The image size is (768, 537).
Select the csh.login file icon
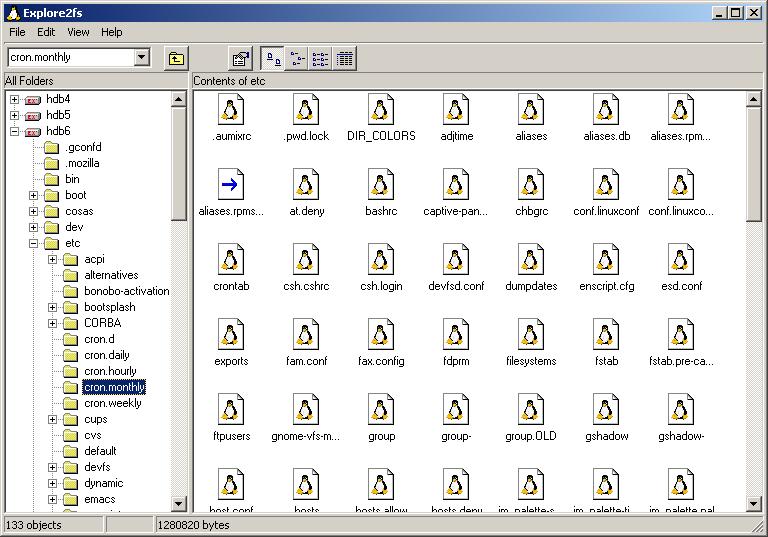click(x=381, y=259)
